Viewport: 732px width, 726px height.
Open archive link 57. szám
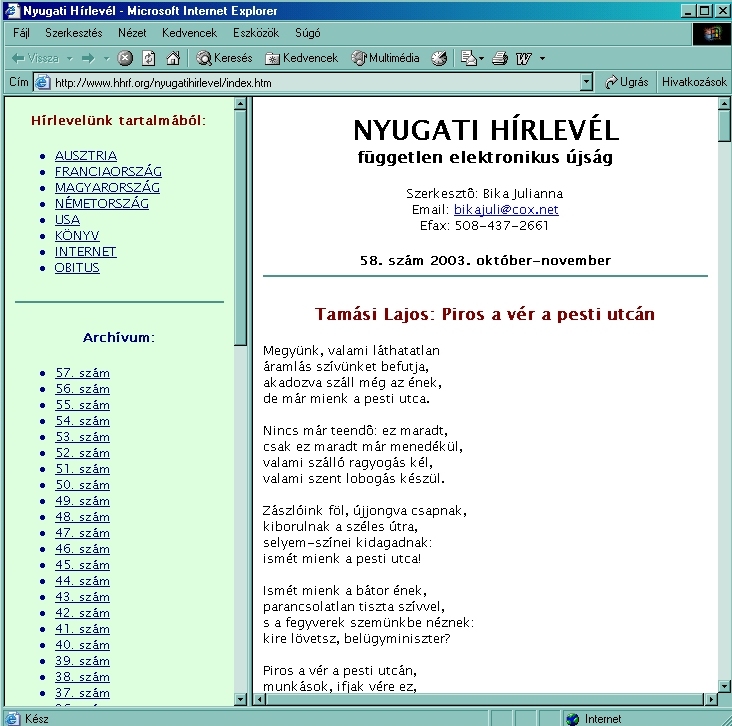[x=83, y=373]
